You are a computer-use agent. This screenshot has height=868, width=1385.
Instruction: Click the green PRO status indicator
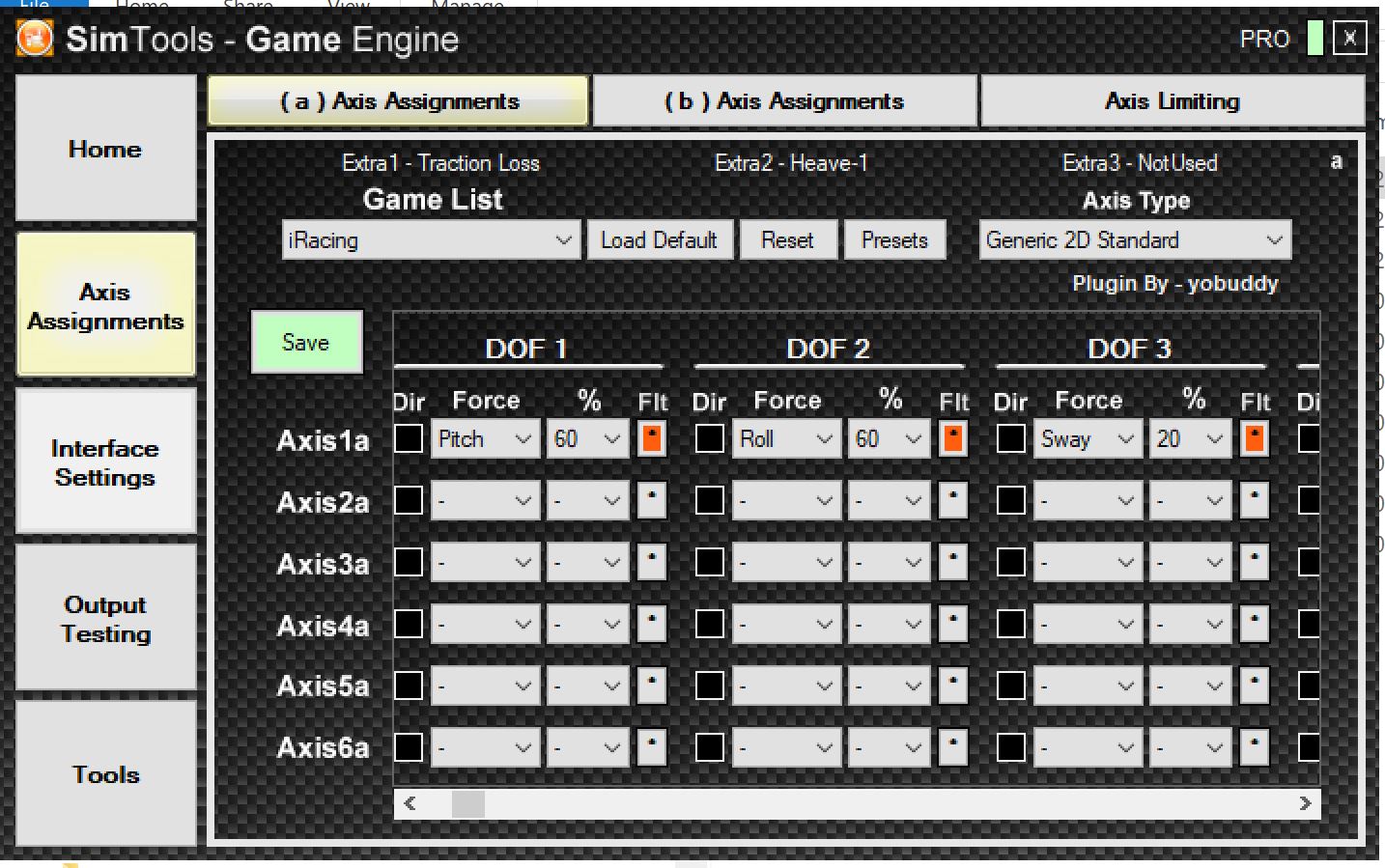coord(1314,39)
